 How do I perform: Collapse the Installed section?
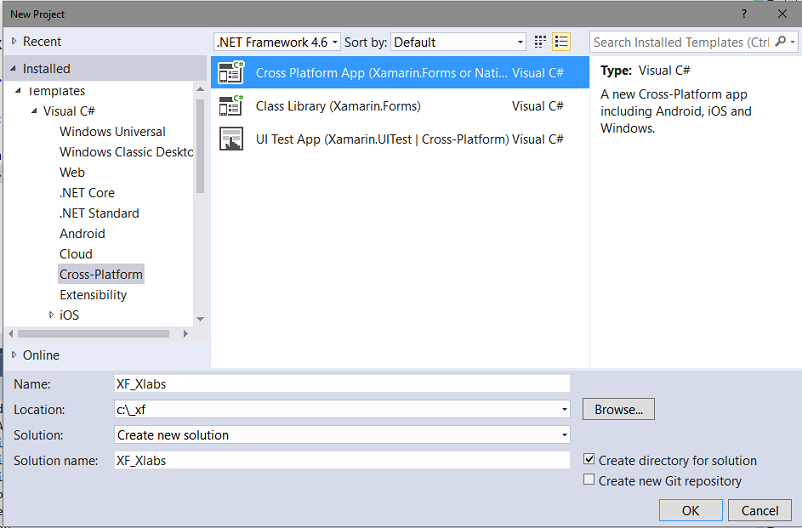(13, 69)
